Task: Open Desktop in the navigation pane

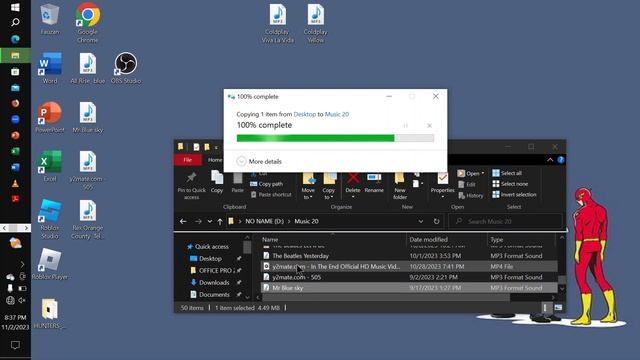Action: [206, 259]
